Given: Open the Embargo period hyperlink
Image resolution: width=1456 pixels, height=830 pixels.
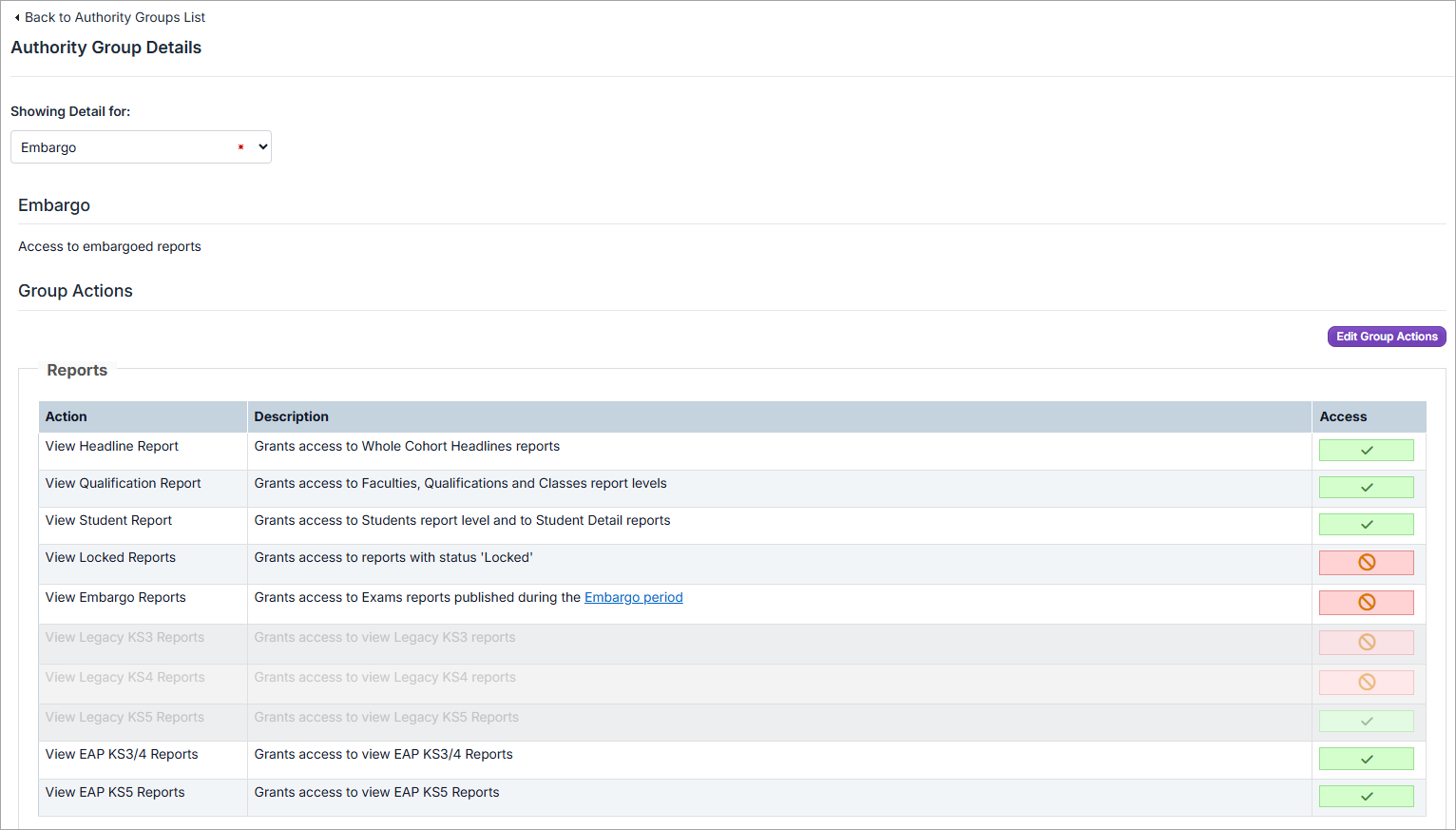Looking at the screenshot, I should 633,597.
